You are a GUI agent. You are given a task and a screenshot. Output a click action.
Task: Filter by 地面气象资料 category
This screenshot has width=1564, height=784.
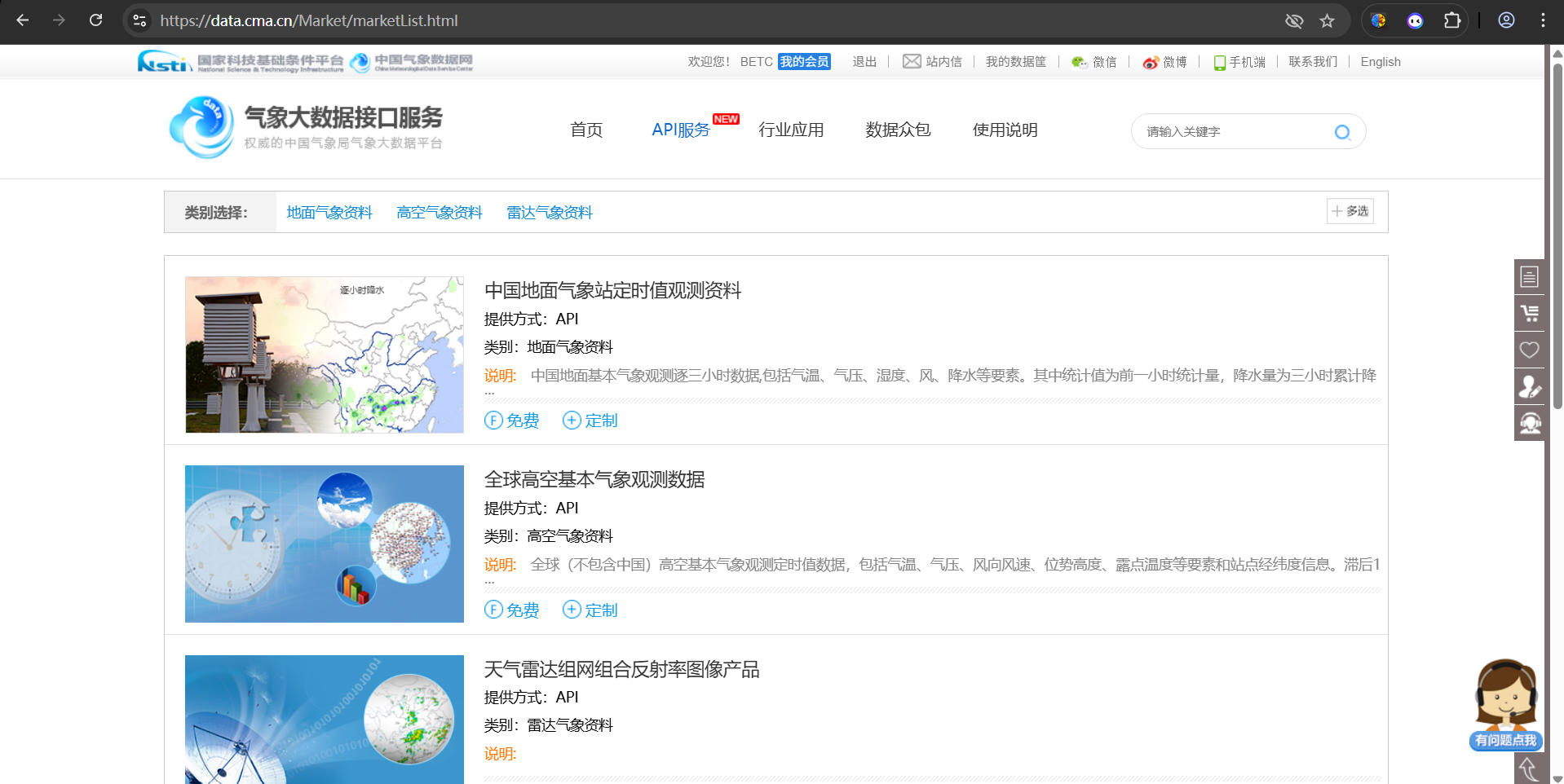tap(329, 213)
